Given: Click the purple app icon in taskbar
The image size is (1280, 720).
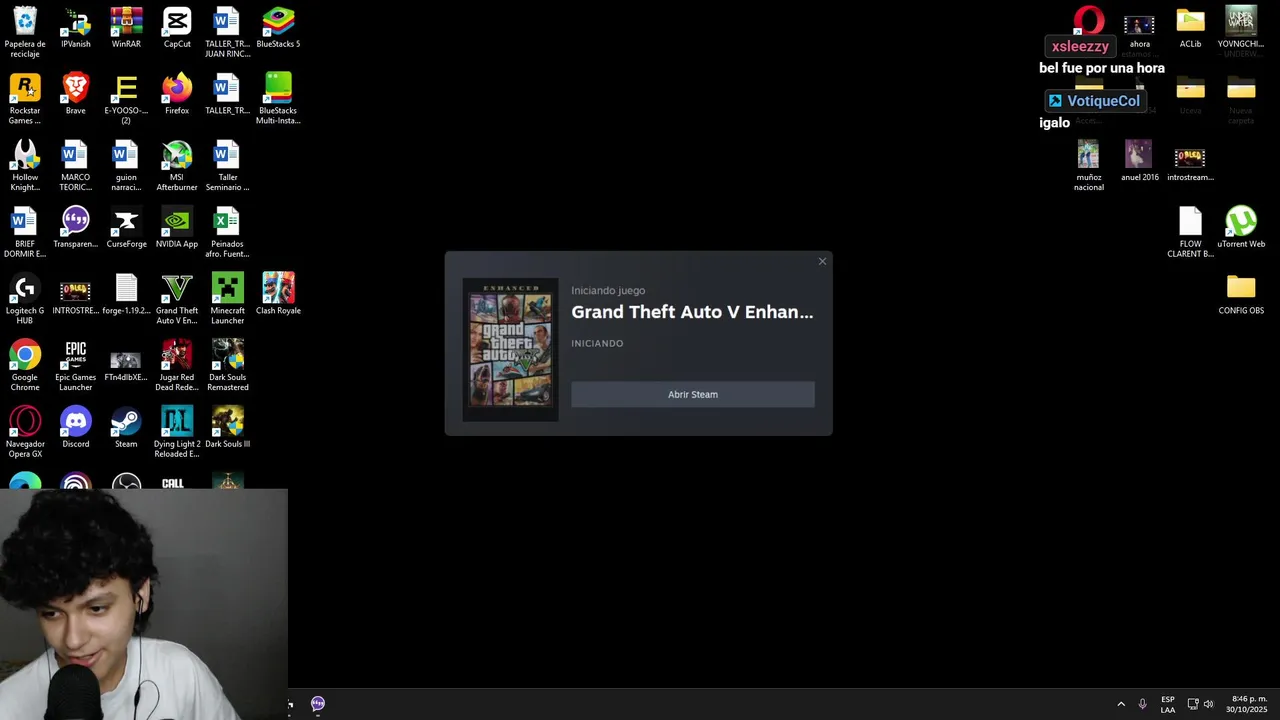Looking at the screenshot, I should [318, 704].
